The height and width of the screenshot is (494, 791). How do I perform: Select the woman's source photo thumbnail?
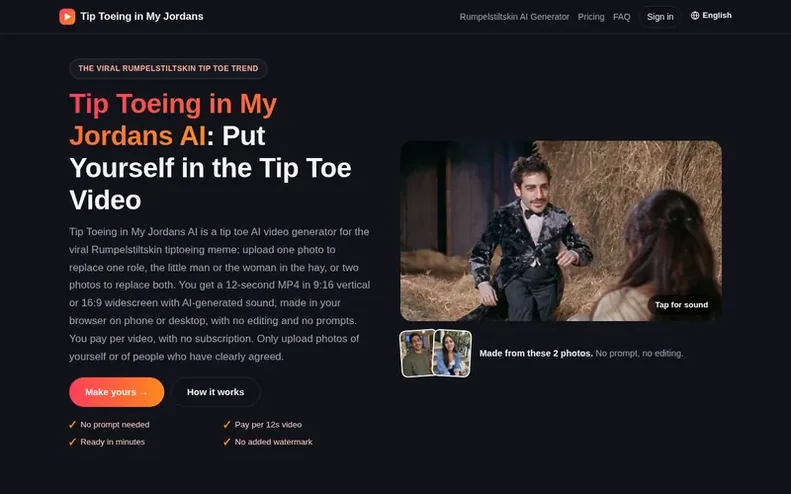[x=453, y=353]
